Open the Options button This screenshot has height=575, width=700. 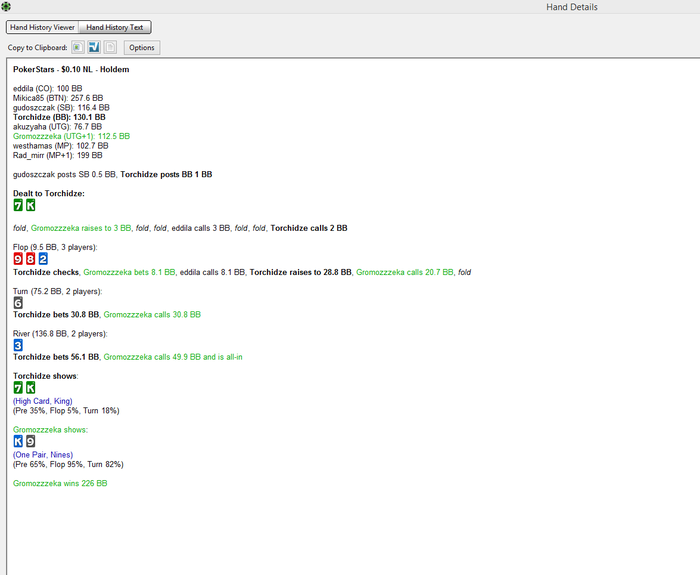click(x=142, y=47)
